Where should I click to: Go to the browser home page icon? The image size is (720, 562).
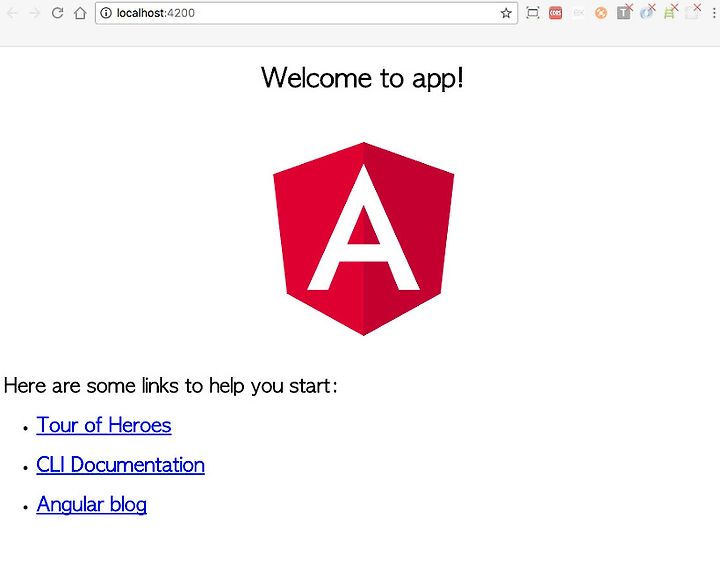pos(80,13)
